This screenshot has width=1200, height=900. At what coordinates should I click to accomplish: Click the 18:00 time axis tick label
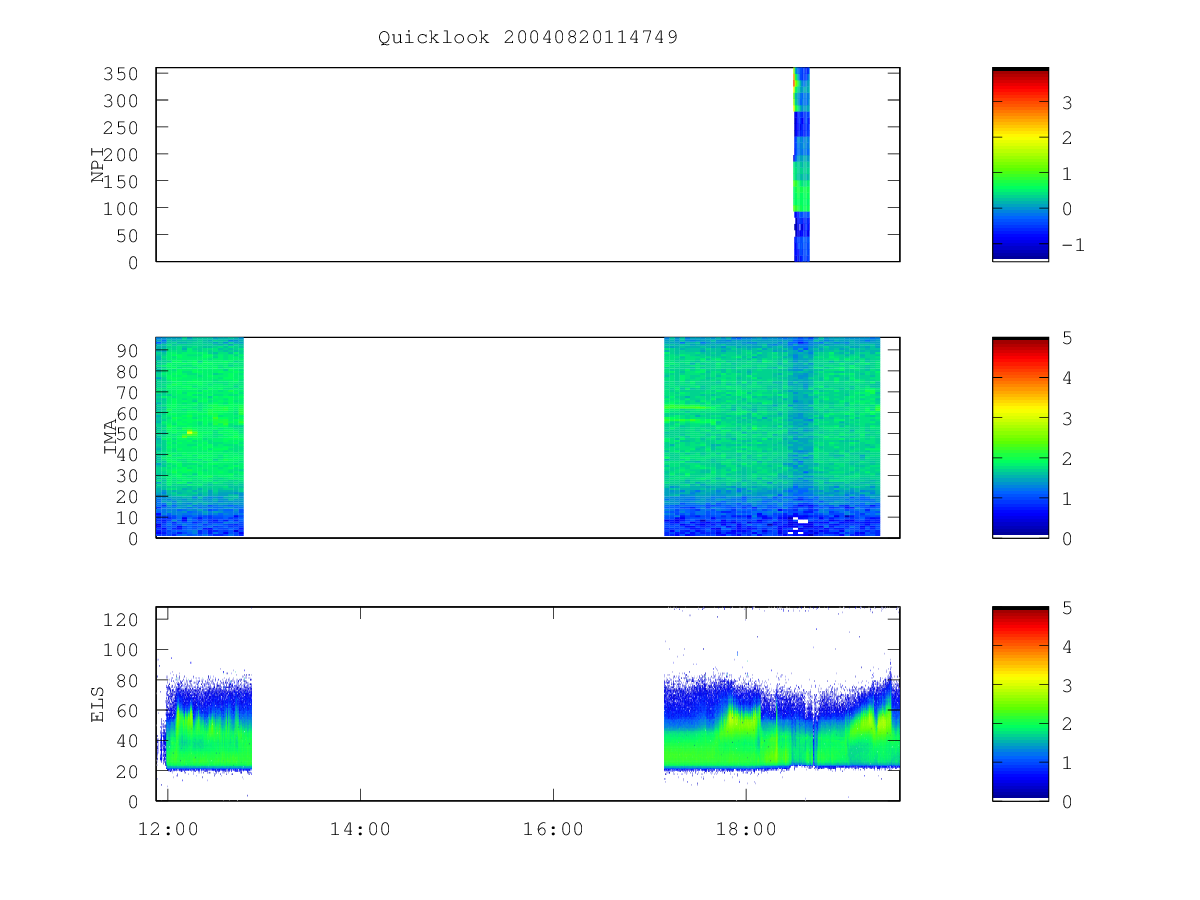coord(747,829)
